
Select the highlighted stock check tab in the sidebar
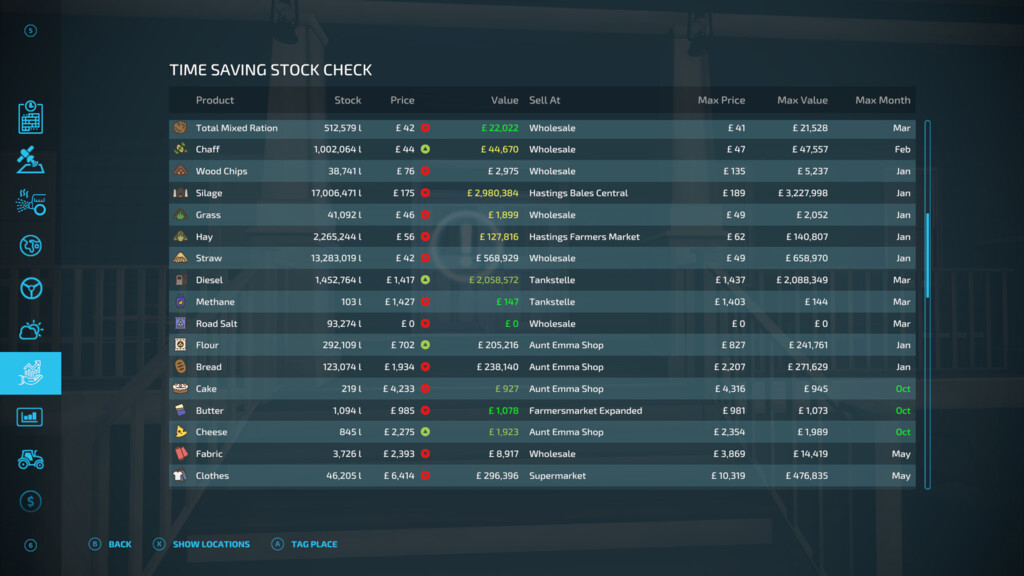coord(31,373)
